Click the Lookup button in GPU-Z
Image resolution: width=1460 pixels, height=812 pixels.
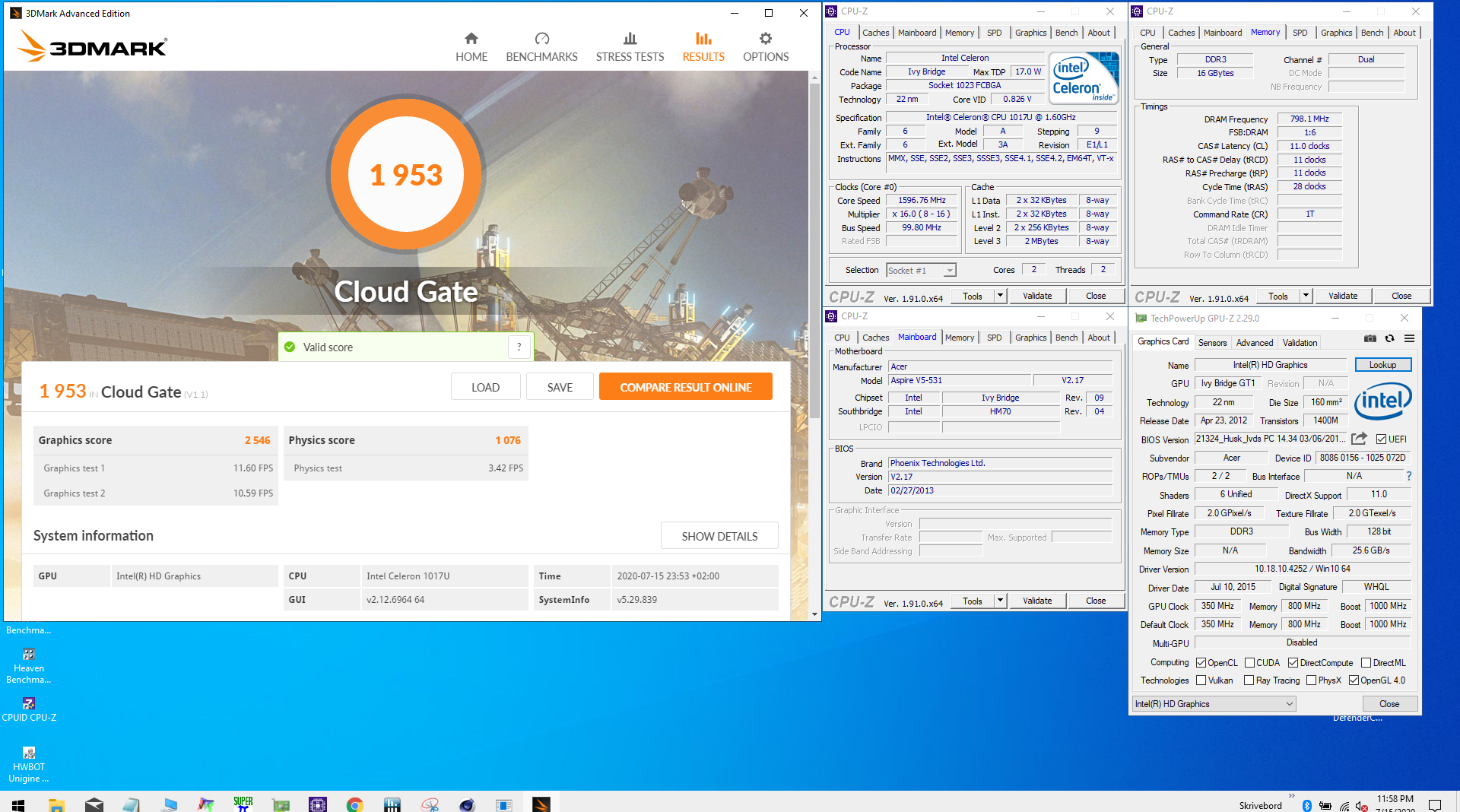tap(1382, 365)
